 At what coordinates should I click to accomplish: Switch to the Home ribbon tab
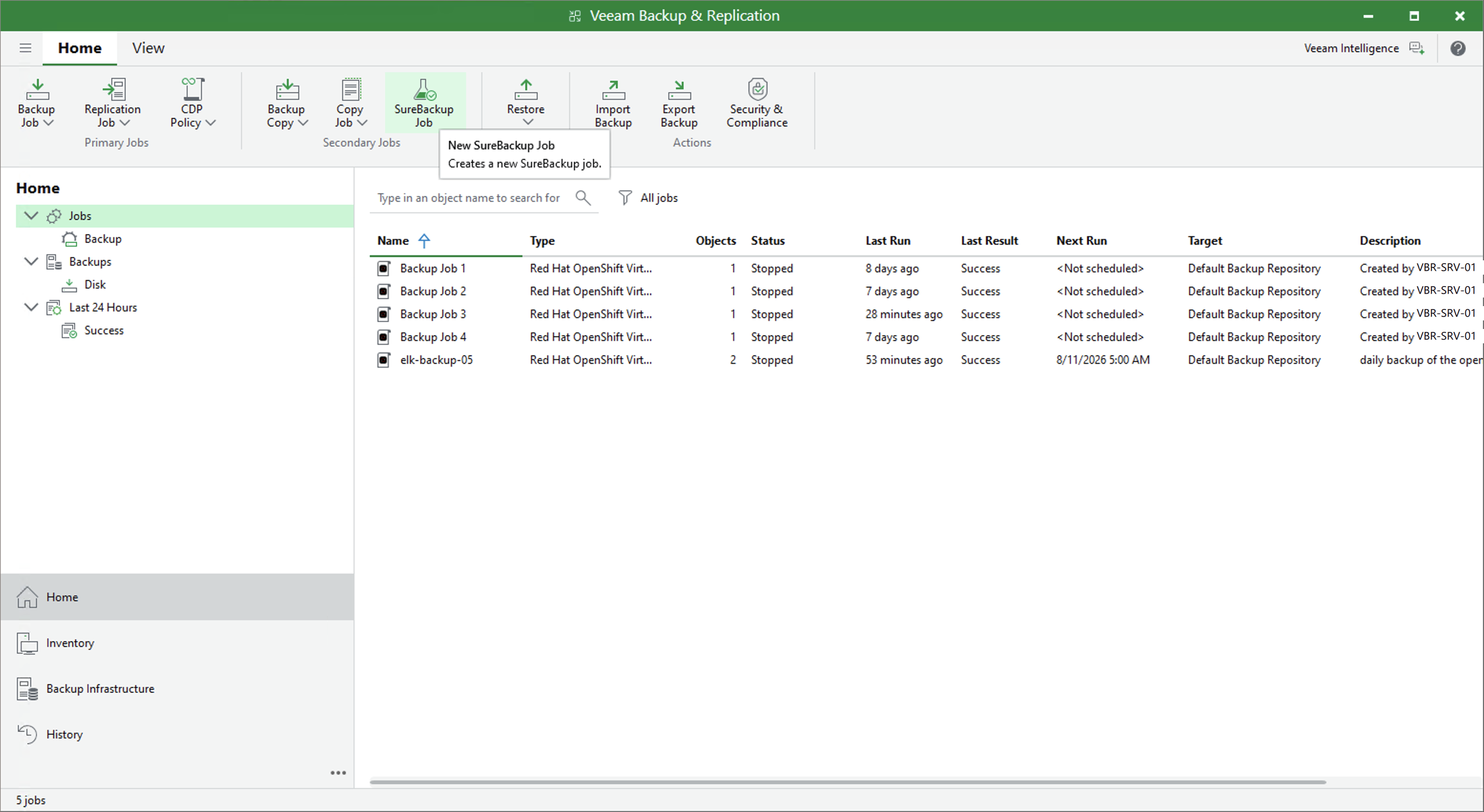(x=80, y=48)
